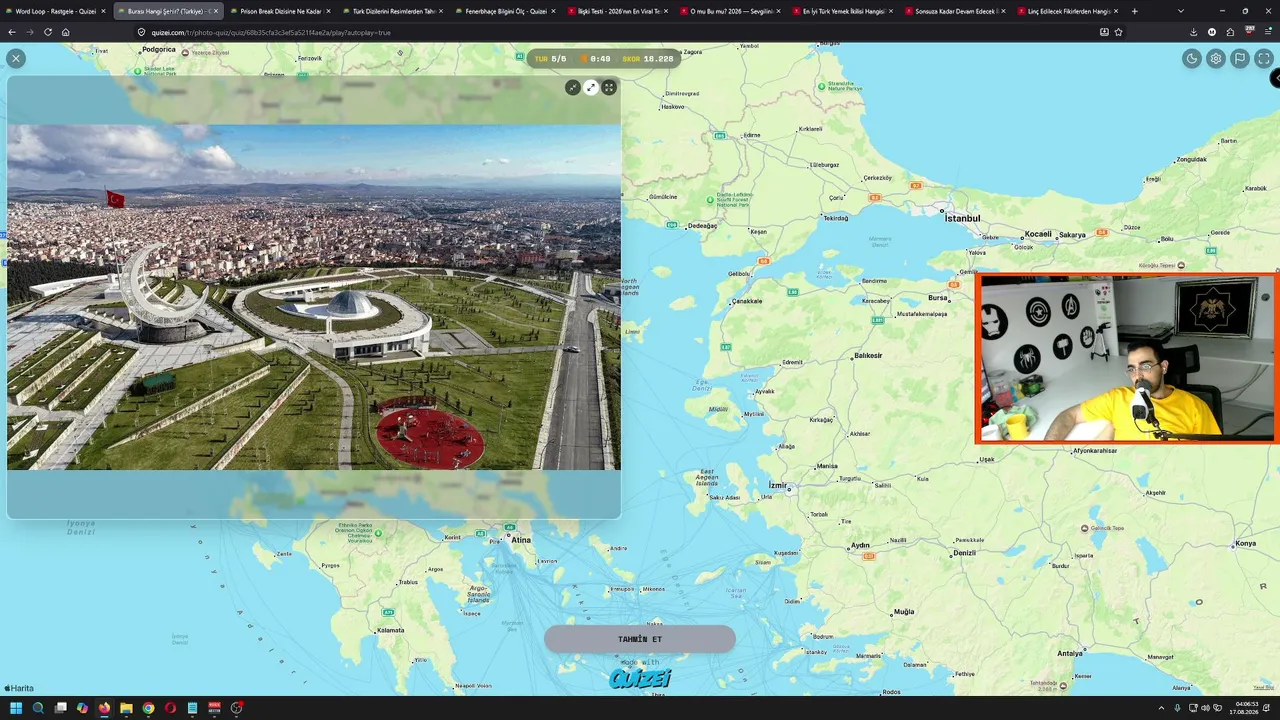The width and height of the screenshot is (1280, 720).
Task: Bookmark this page with the star icon
Action: pyautogui.click(x=1118, y=32)
